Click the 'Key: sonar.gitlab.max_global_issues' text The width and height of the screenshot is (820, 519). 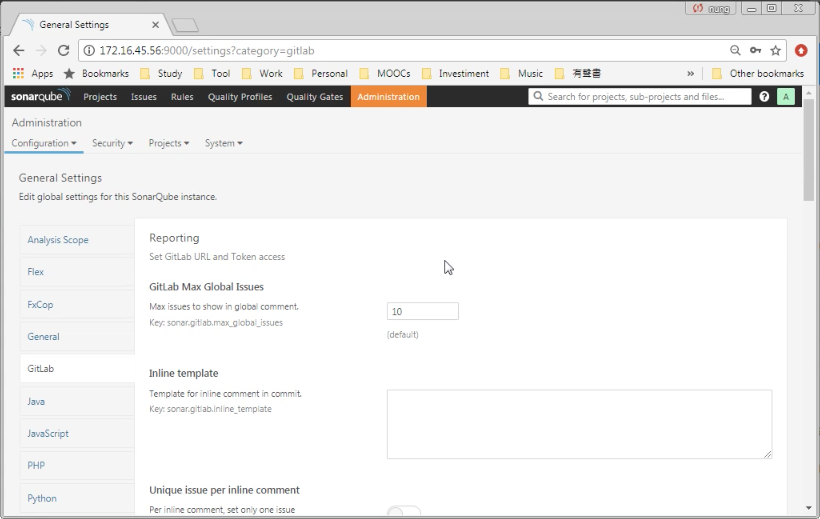pos(216,323)
